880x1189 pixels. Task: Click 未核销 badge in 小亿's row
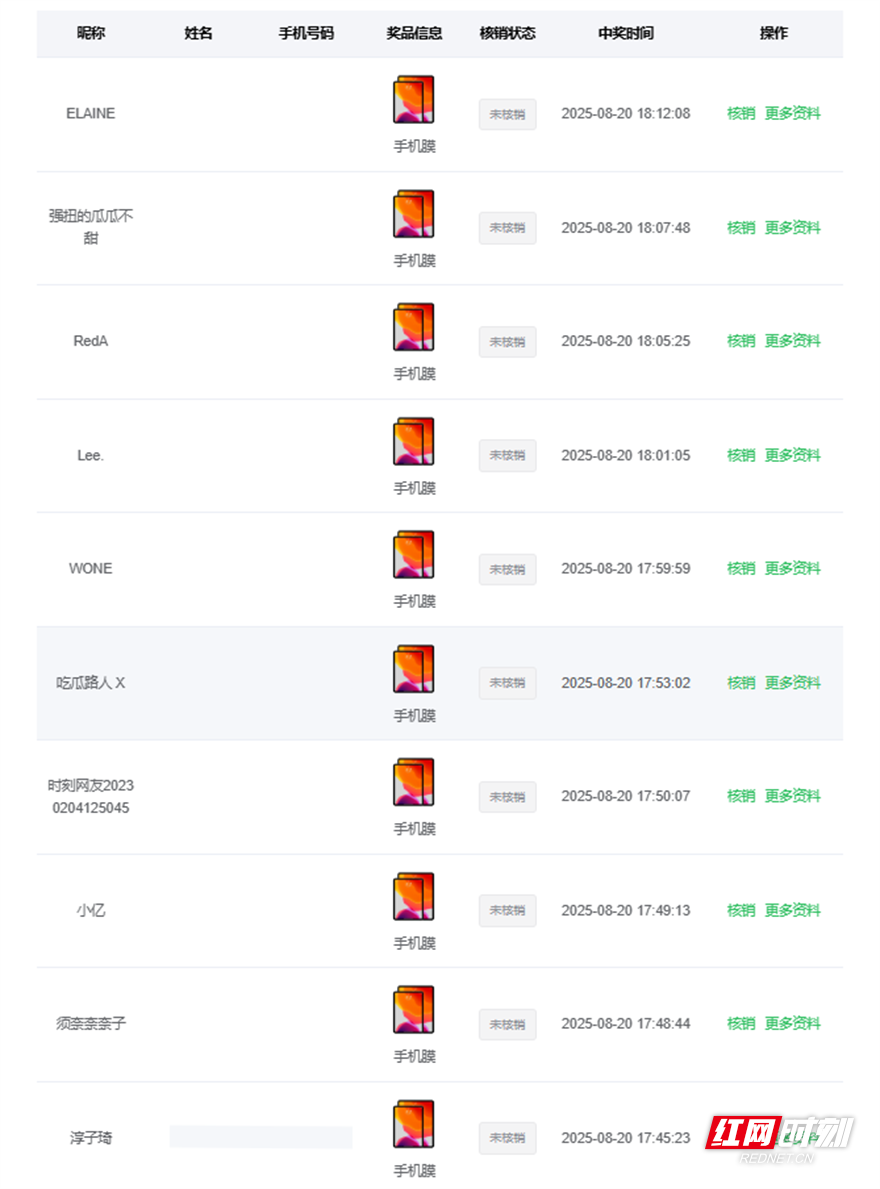tap(507, 911)
